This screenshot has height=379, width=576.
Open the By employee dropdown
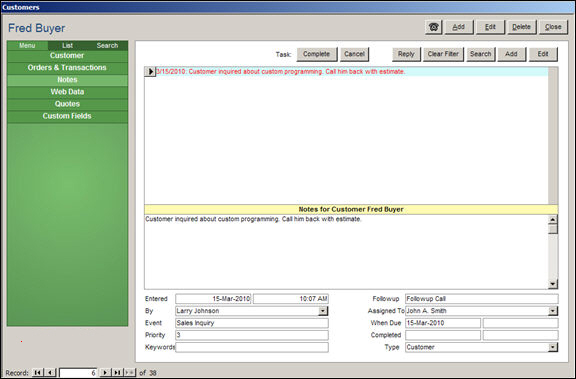click(323, 311)
